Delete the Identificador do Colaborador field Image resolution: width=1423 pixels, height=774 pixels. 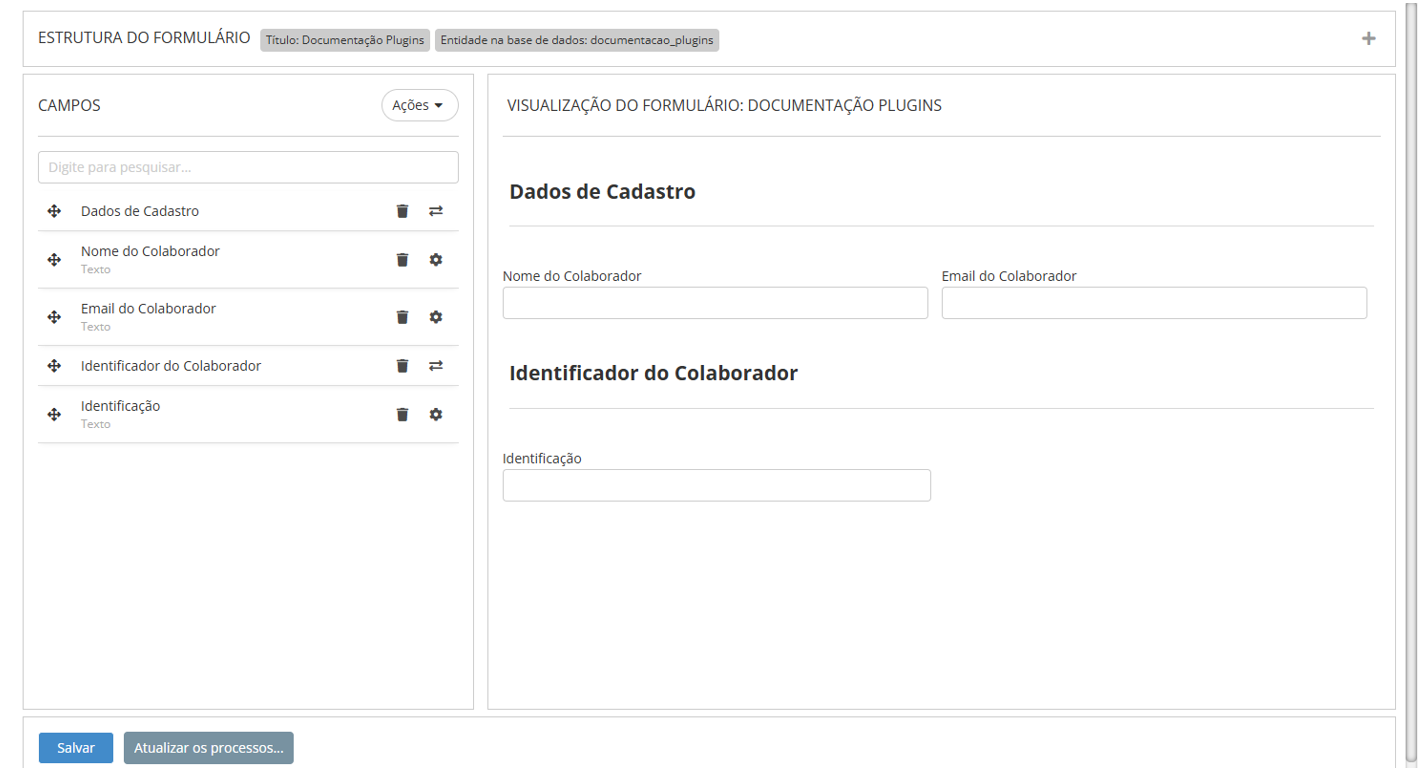[402, 366]
